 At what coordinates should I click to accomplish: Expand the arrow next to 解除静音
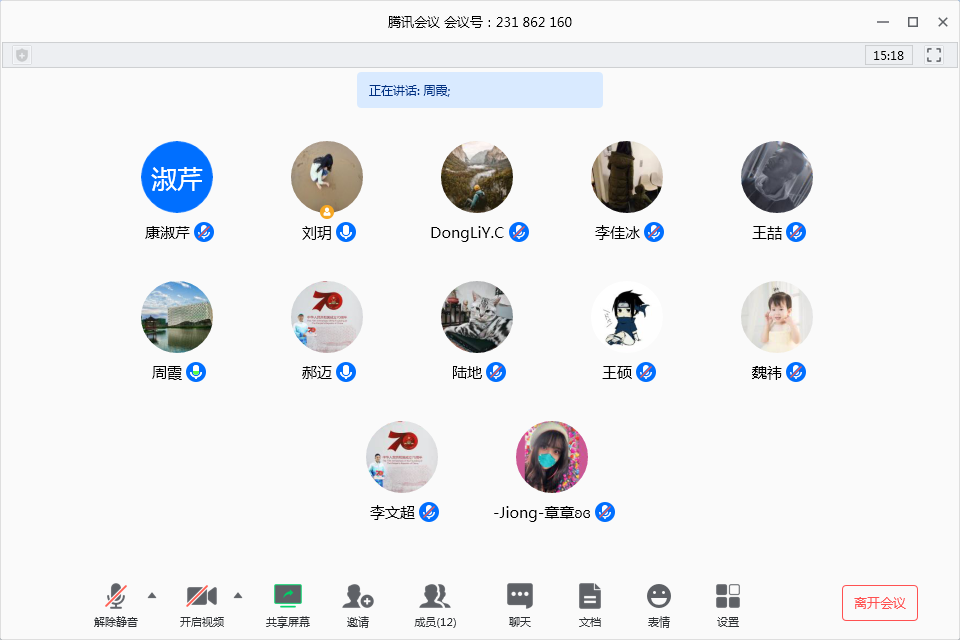coord(152,595)
